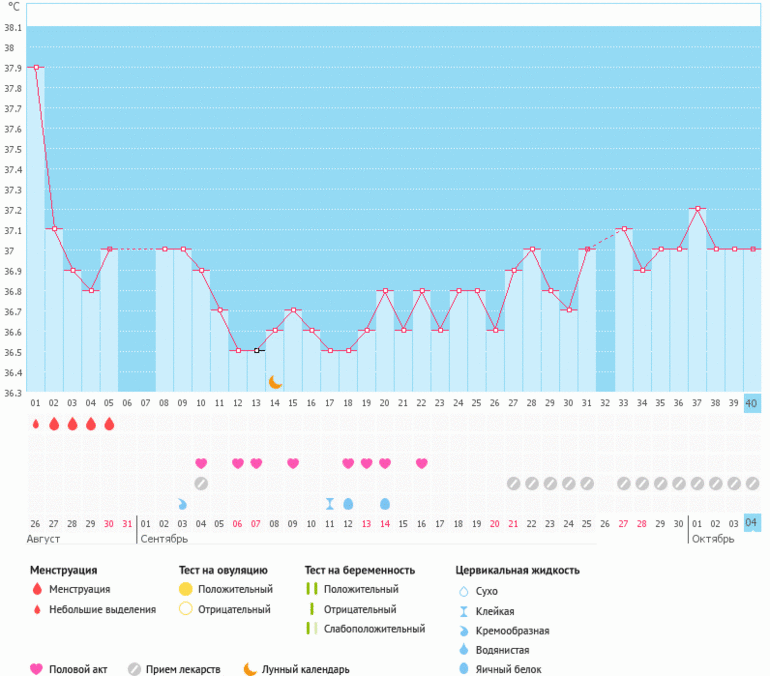The height and width of the screenshot is (676, 770).
Task: Click the light spotting drop on day 01
Action: 35,424
